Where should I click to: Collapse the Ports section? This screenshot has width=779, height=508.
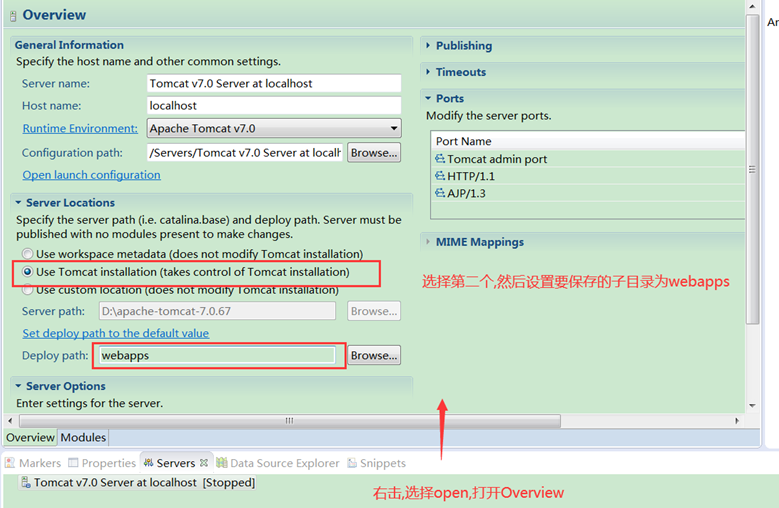point(428,98)
